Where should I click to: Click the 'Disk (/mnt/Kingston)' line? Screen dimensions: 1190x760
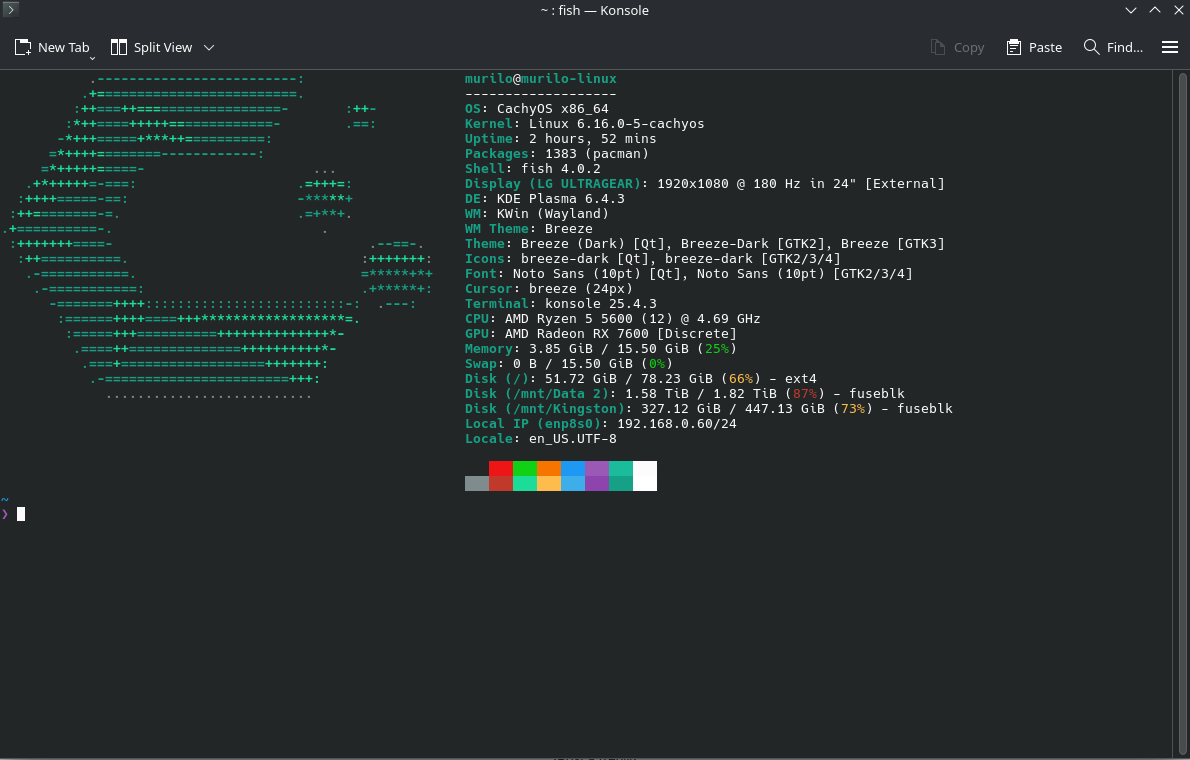point(709,408)
